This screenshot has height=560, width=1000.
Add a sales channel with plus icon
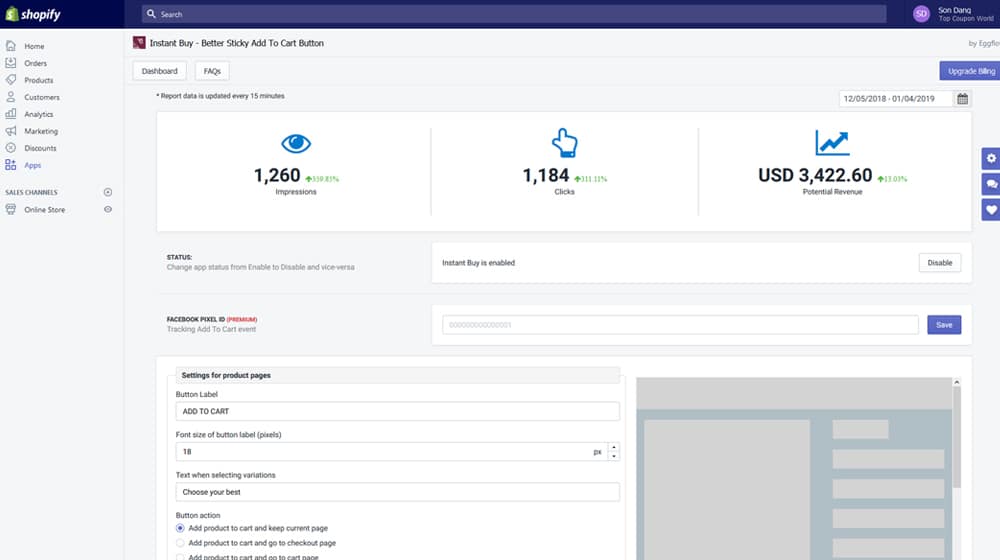click(108, 192)
